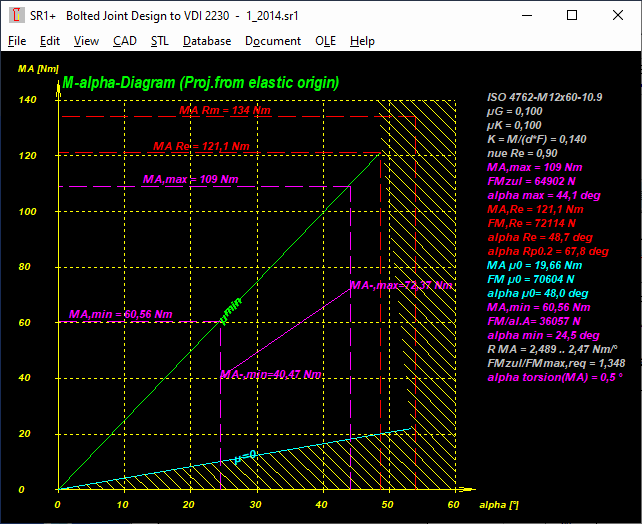
Task: Click the ISO 4762-M12x60-10.9 legend text
Action: 545,97
